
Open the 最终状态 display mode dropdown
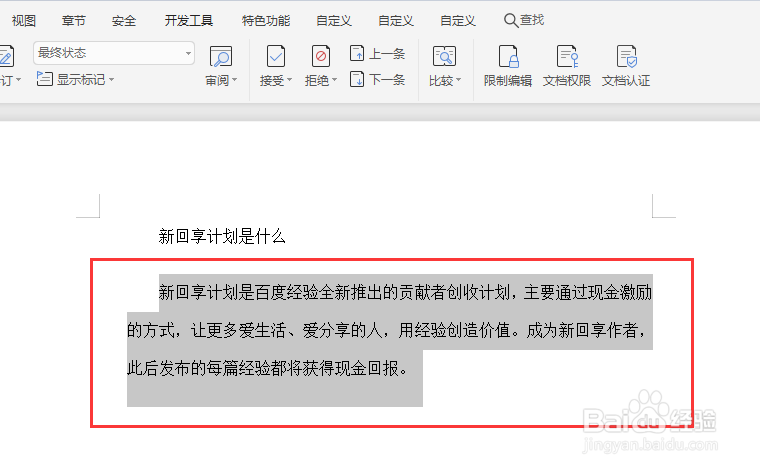coord(114,53)
